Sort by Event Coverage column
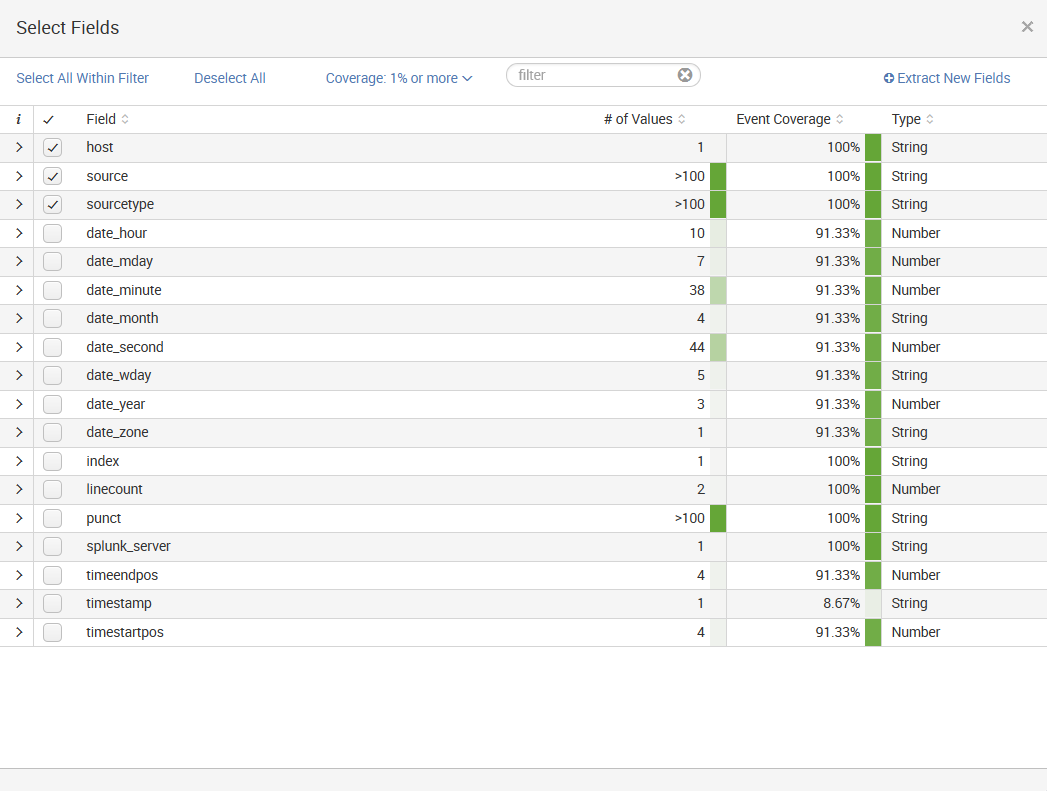The width and height of the screenshot is (1047, 791). (789, 119)
